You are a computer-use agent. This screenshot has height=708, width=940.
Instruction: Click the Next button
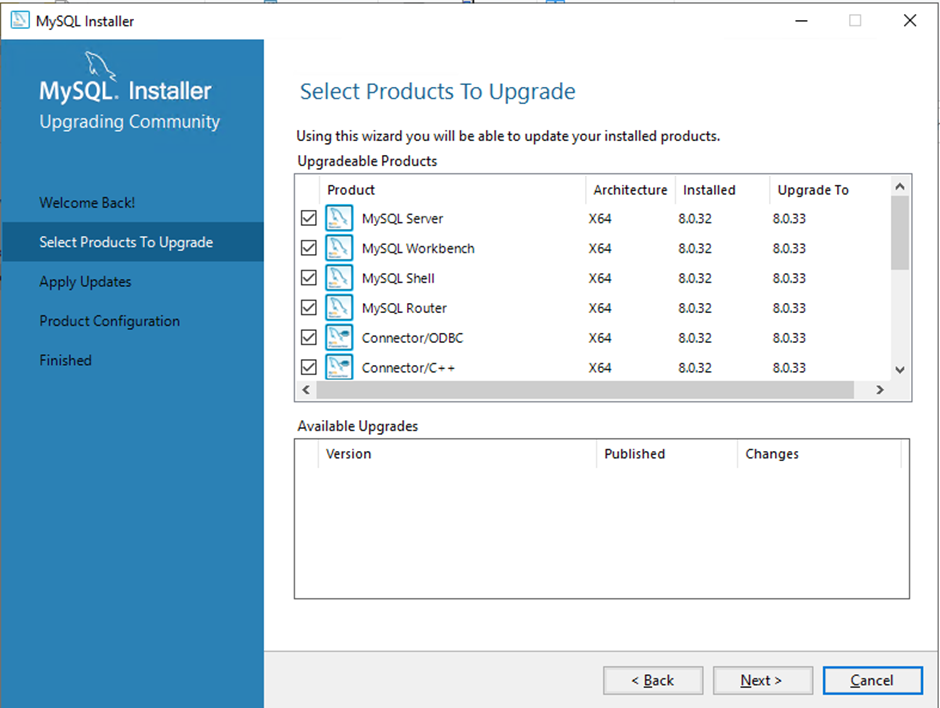click(x=763, y=680)
